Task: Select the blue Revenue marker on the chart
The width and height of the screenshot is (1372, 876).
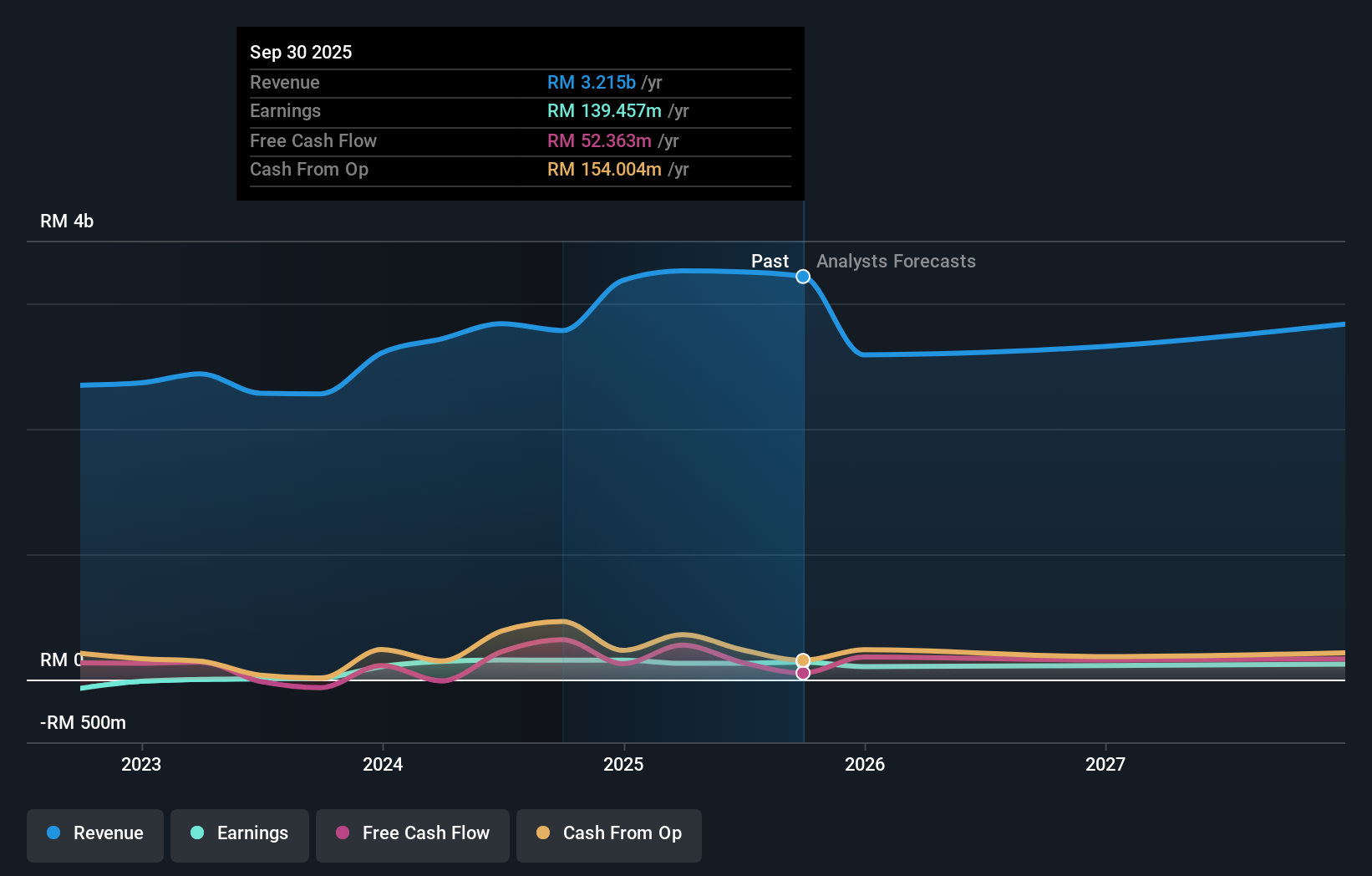Action: pyautogui.click(x=803, y=276)
